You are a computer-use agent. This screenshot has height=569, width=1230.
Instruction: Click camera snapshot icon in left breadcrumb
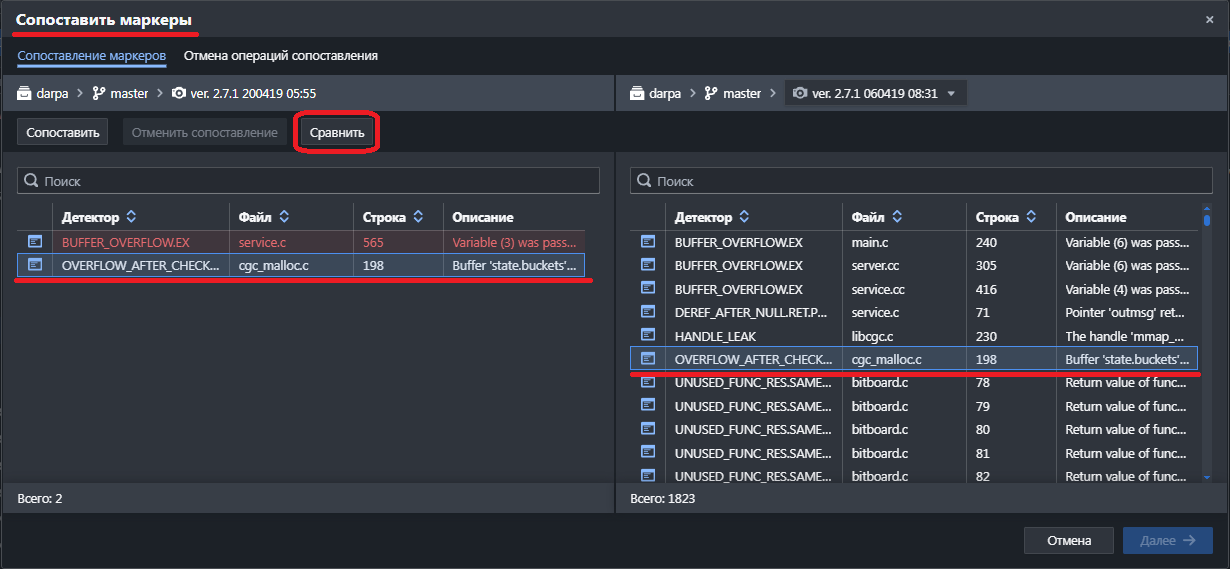(178, 93)
